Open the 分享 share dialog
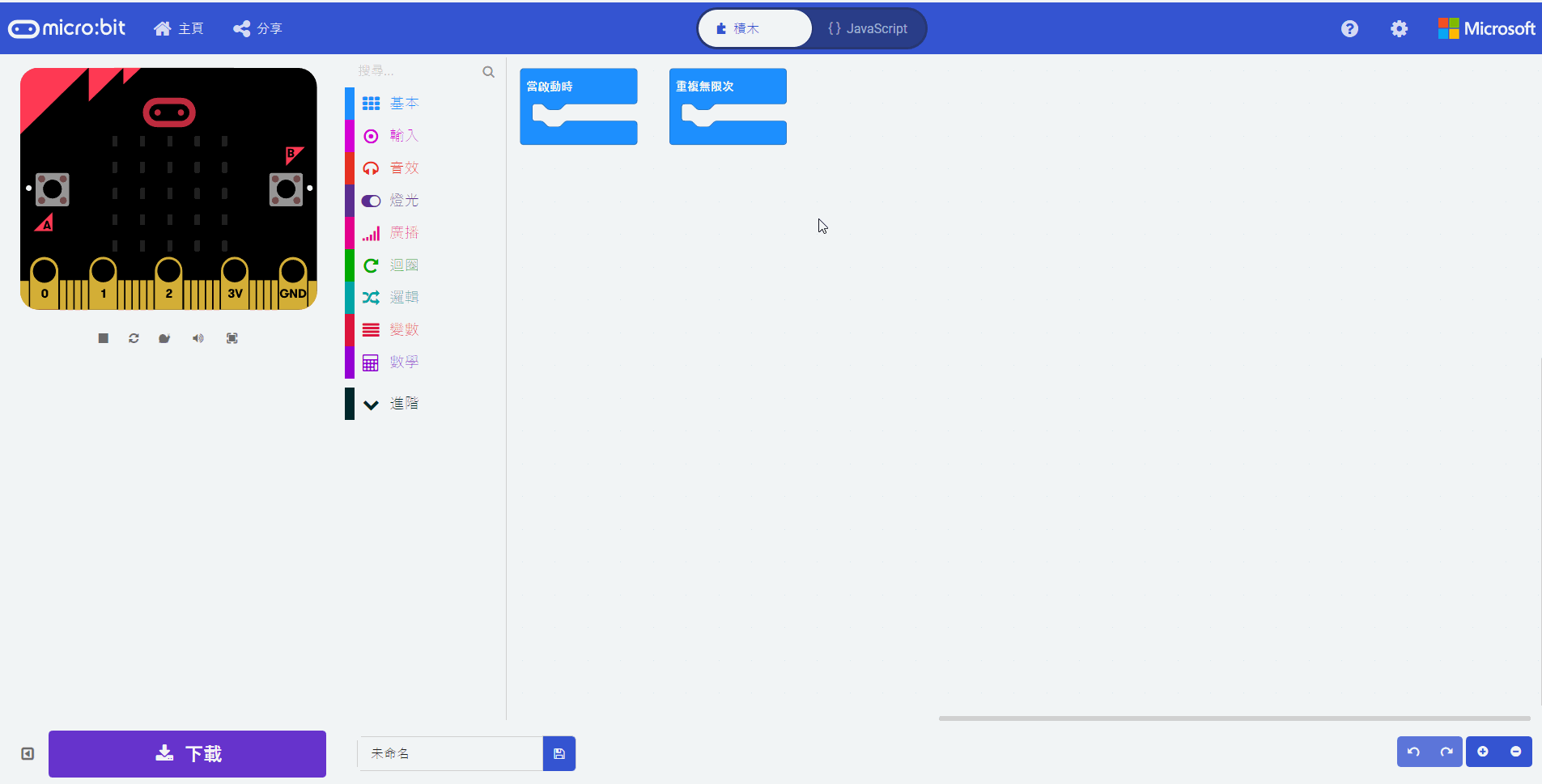 point(257,28)
